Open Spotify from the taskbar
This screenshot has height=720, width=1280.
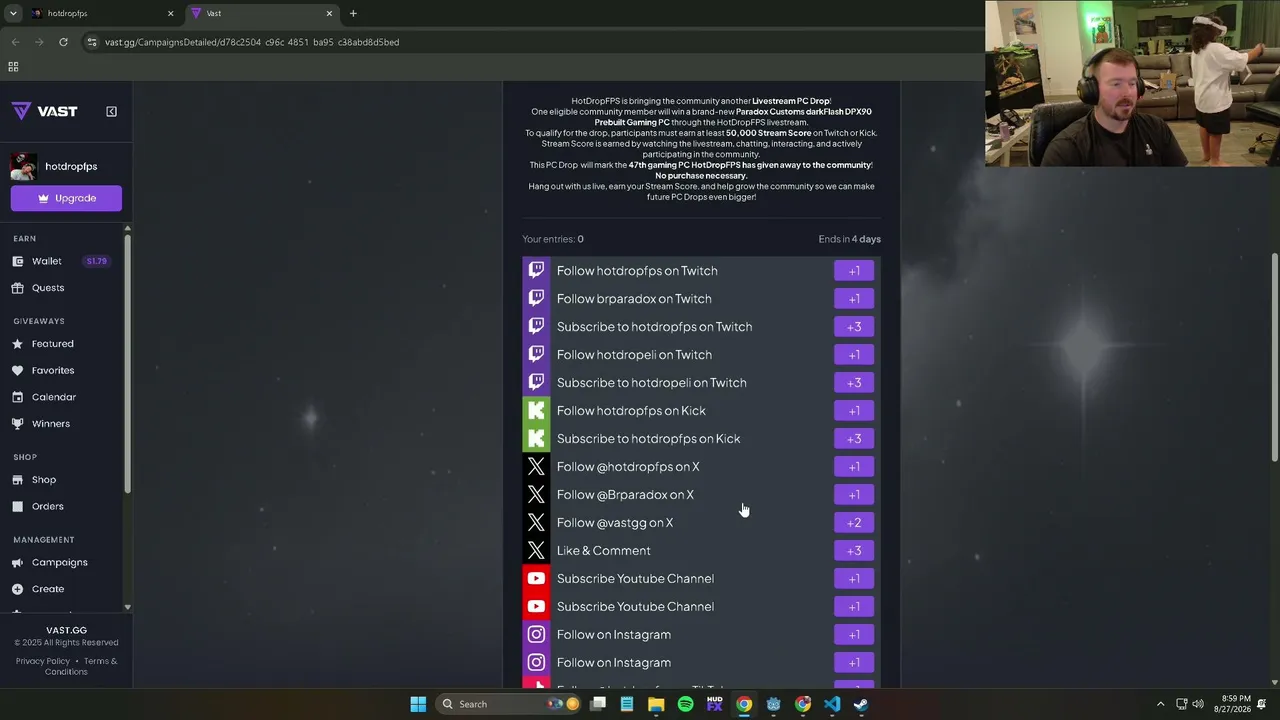point(685,704)
